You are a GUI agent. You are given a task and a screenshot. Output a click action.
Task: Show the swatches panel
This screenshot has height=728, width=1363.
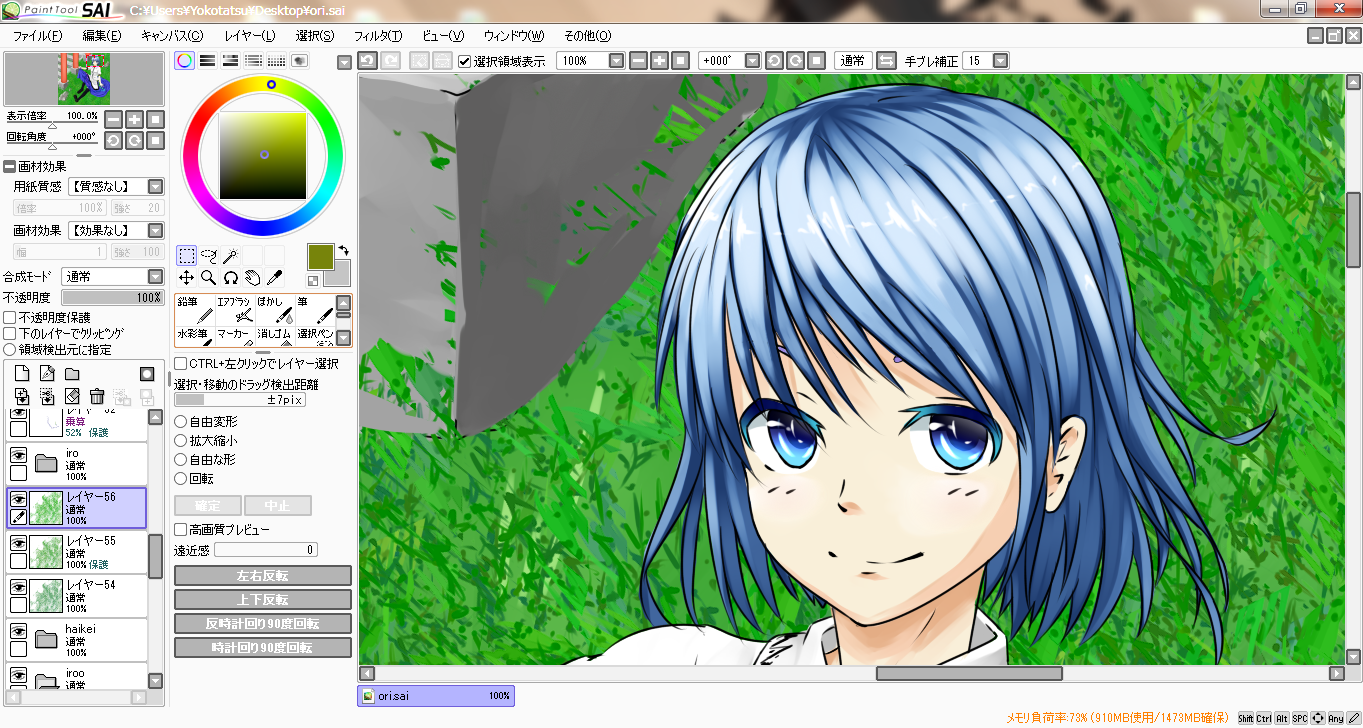point(276,61)
